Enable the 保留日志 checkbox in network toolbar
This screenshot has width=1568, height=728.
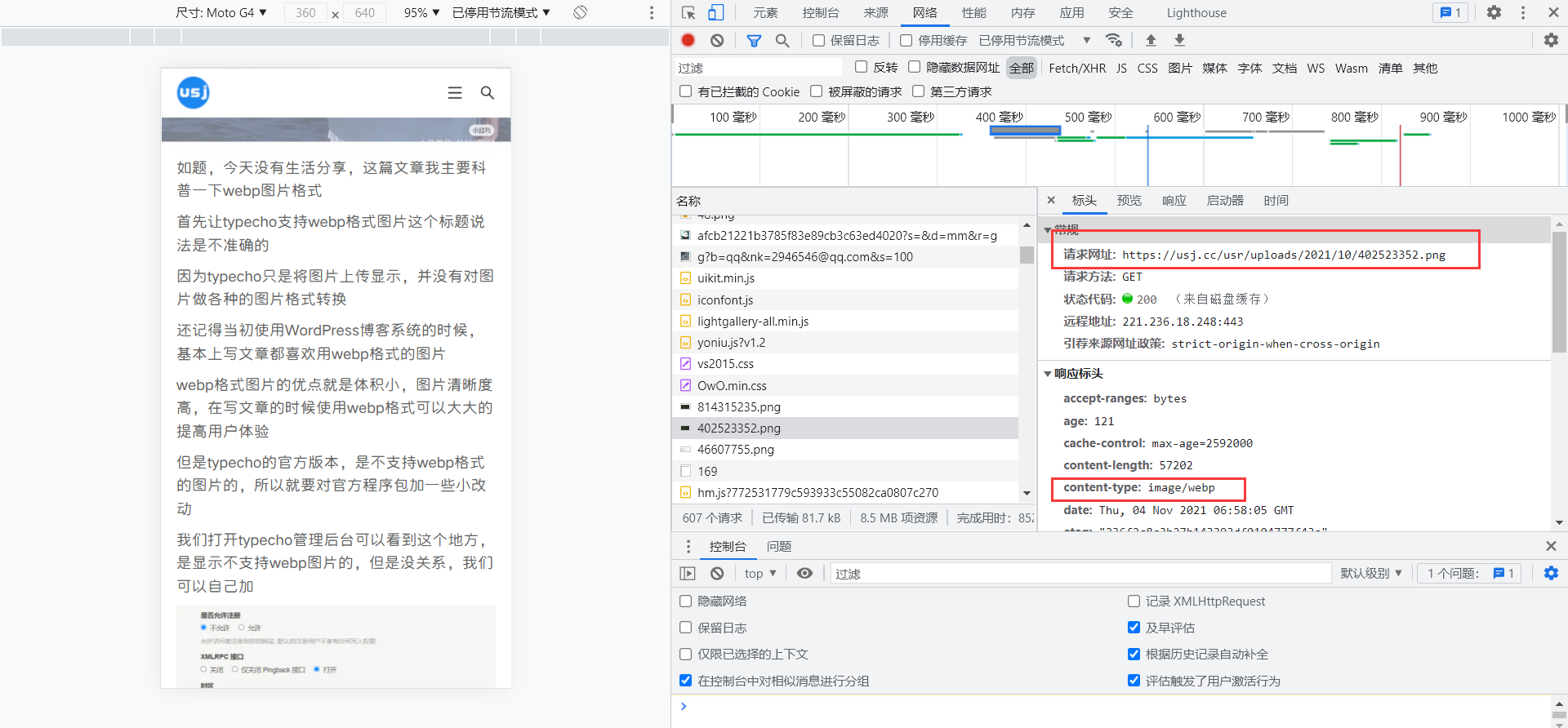pos(818,41)
